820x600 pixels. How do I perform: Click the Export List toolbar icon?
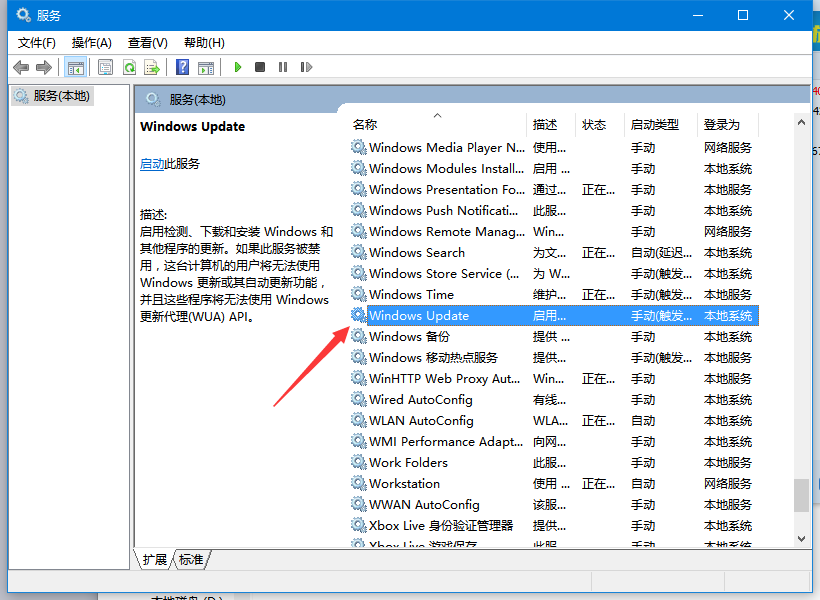(152, 67)
